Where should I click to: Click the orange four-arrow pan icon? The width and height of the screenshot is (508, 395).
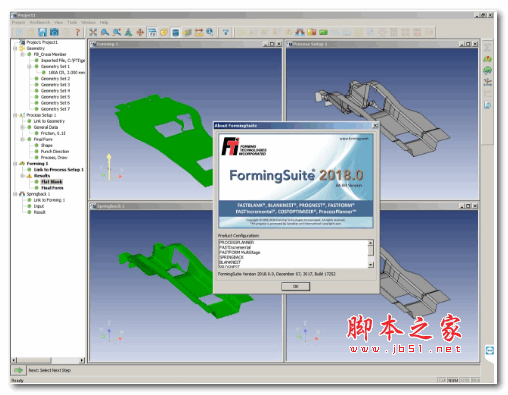pos(140,32)
